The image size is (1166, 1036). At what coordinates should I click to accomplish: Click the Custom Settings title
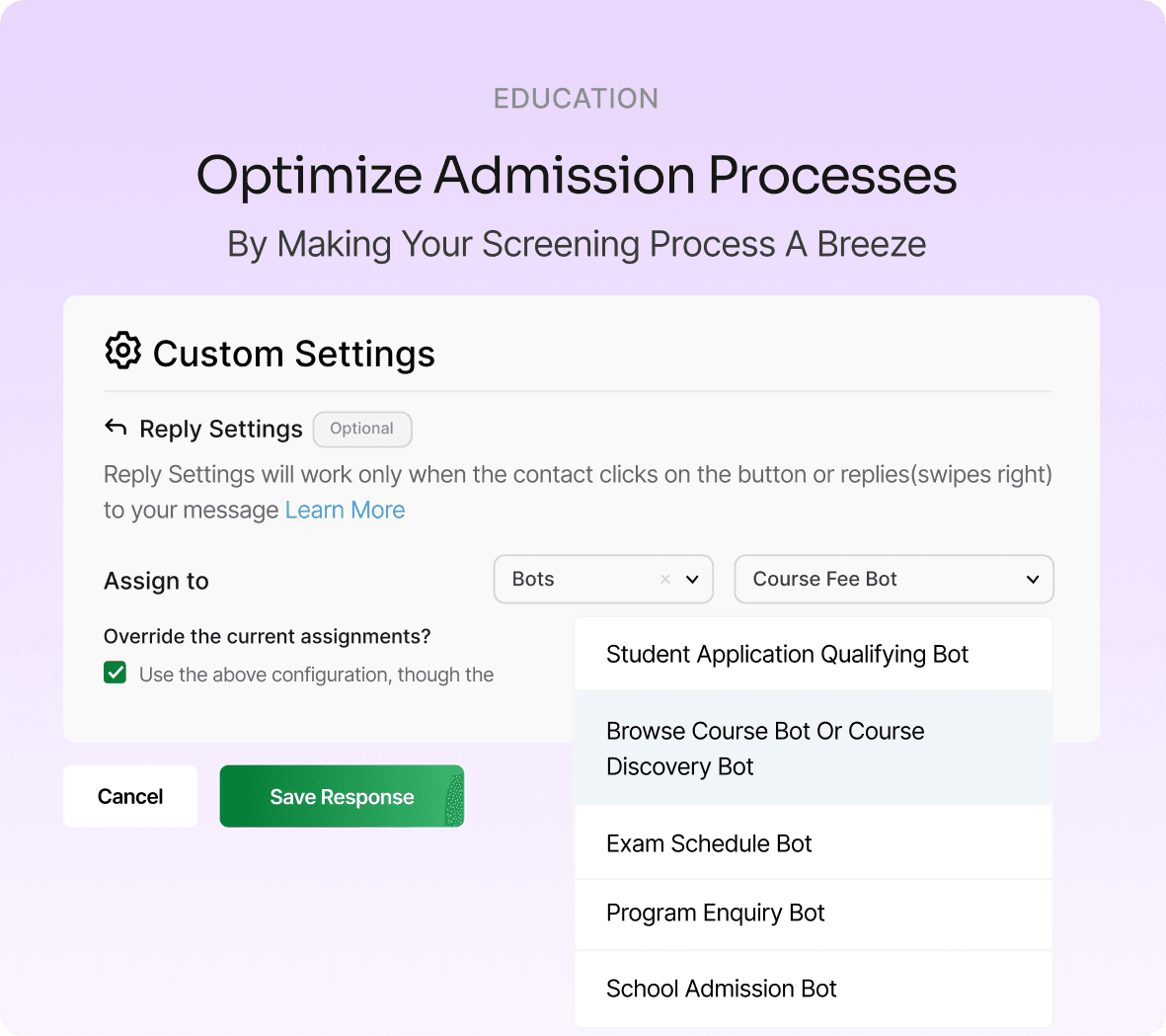[x=293, y=353]
